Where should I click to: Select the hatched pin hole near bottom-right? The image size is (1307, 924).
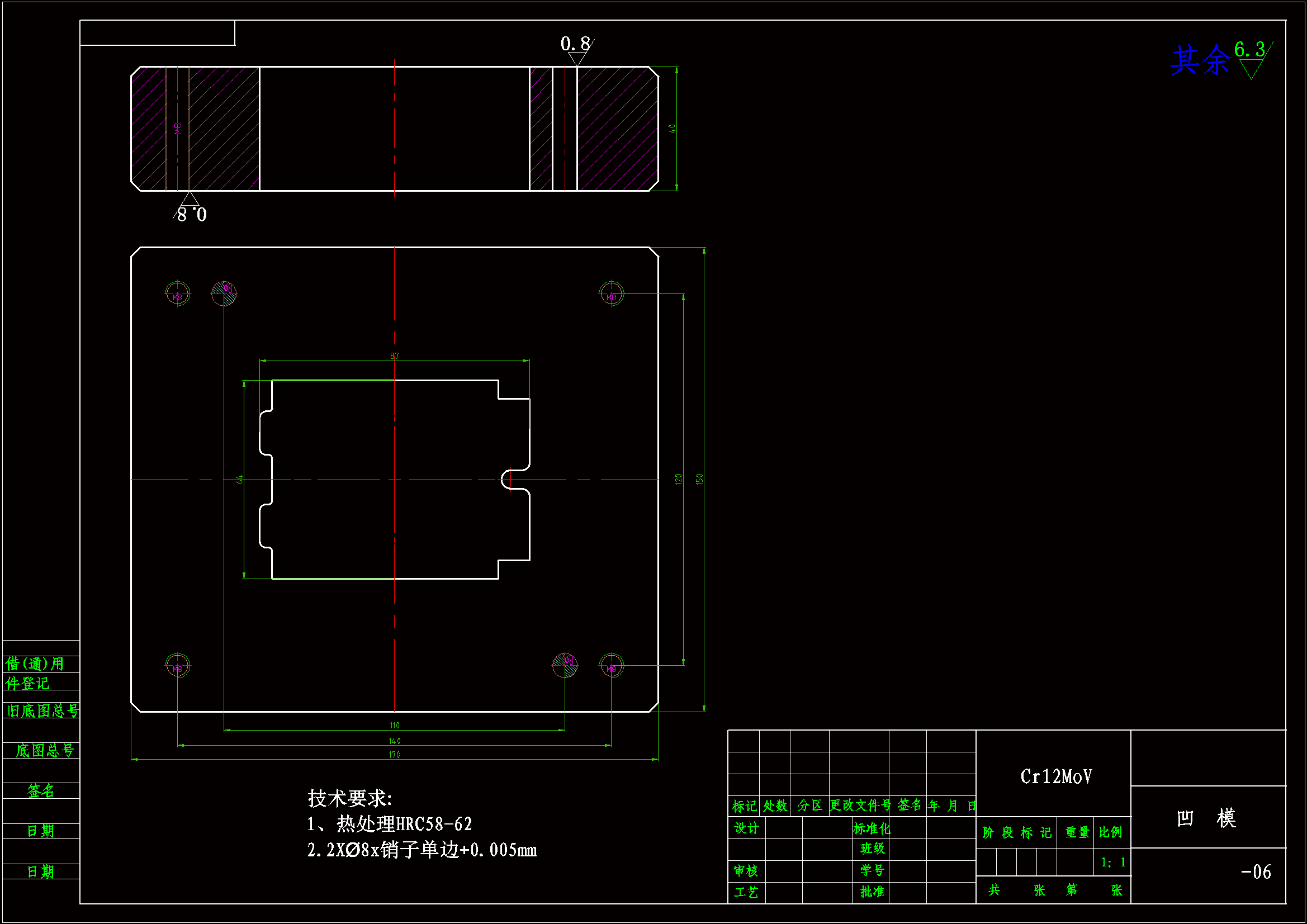(x=565, y=665)
